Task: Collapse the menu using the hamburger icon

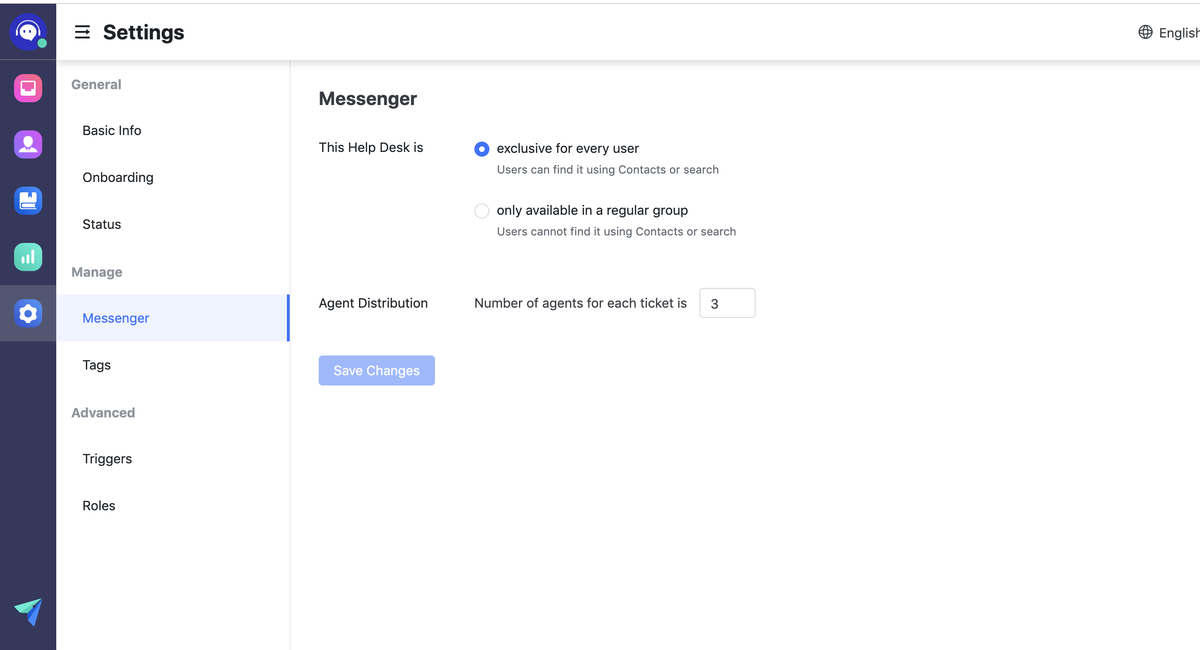Action: point(83,32)
